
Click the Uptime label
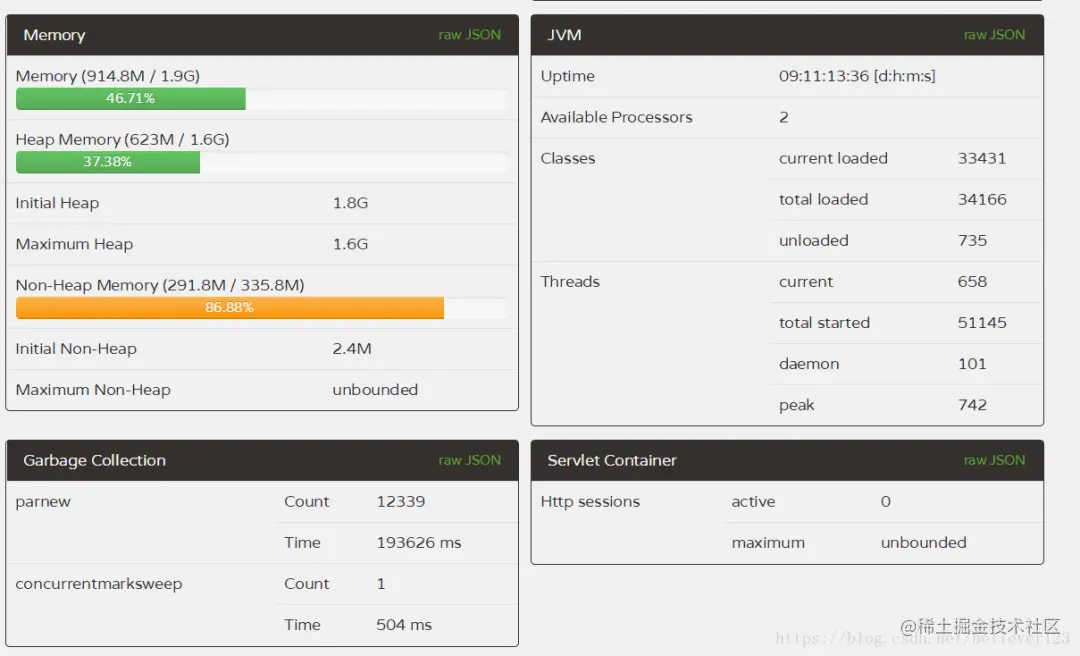tap(568, 76)
